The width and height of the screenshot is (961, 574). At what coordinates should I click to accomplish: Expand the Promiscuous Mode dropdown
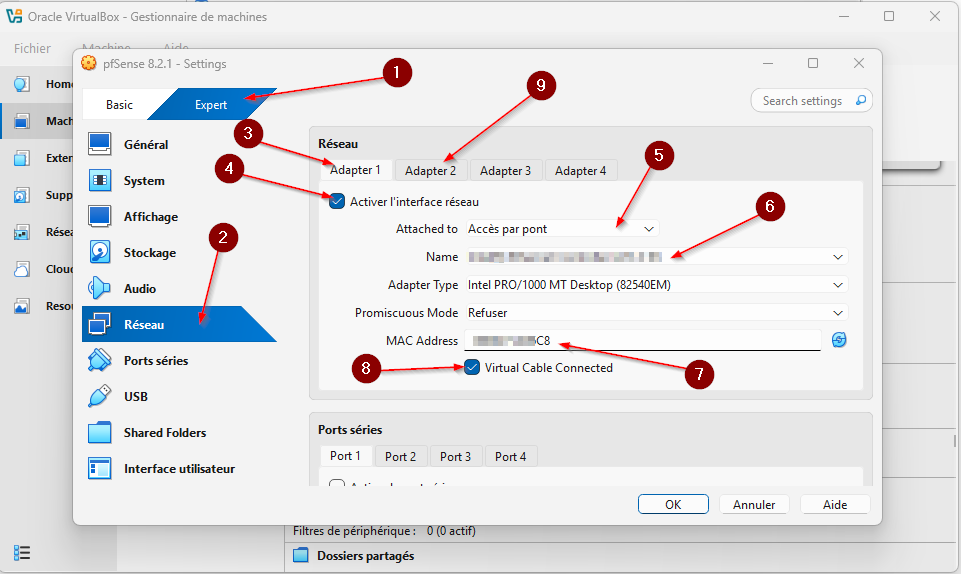[x=656, y=313]
